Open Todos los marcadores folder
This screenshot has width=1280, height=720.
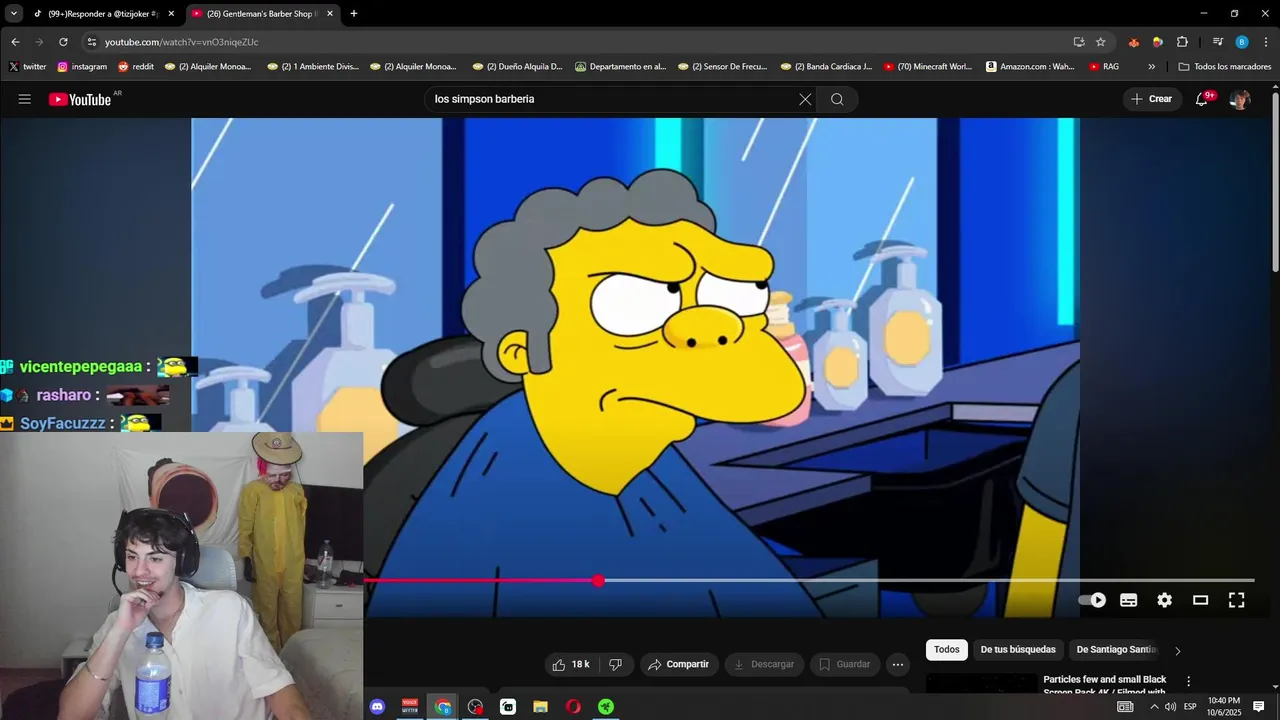(x=1225, y=67)
